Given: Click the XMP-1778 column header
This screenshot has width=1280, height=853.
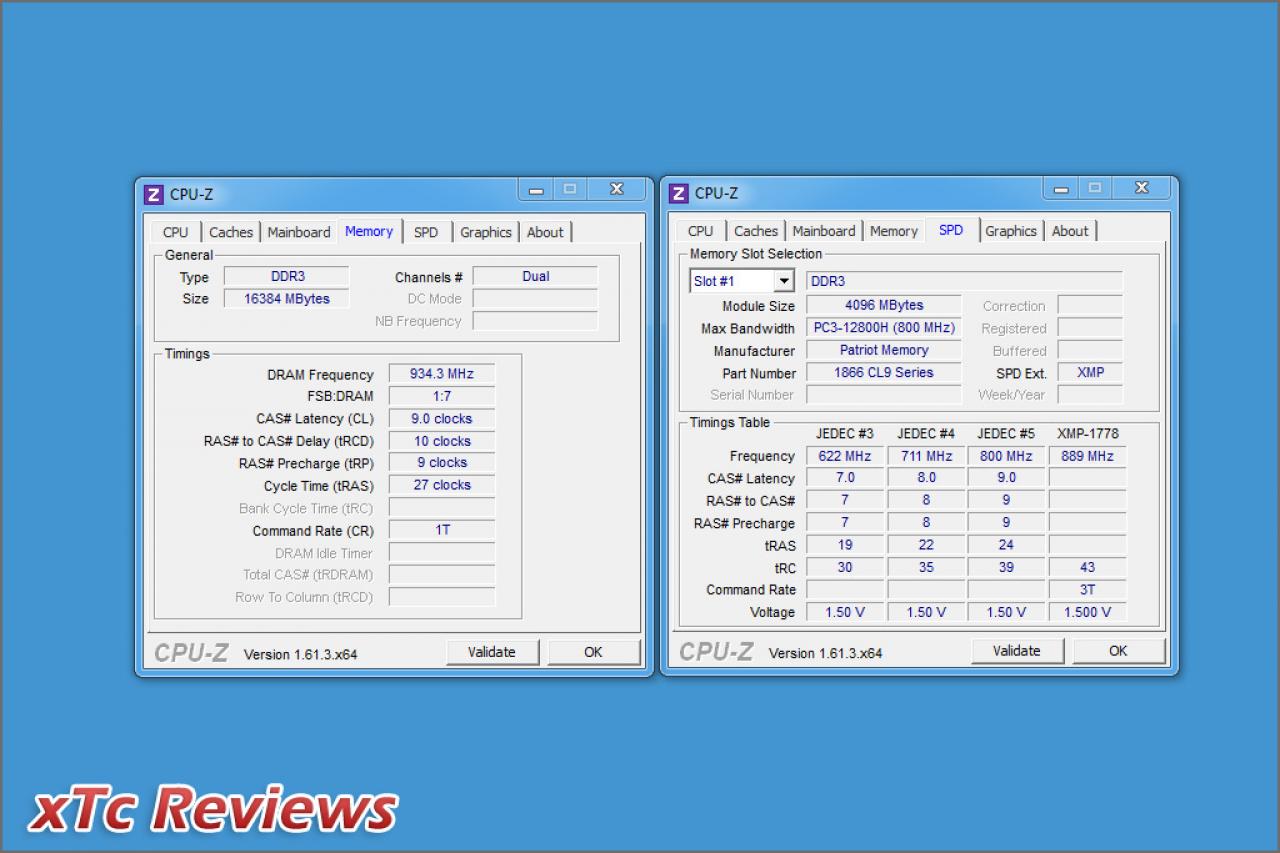Looking at the screenshot, I should [1088, 434].
